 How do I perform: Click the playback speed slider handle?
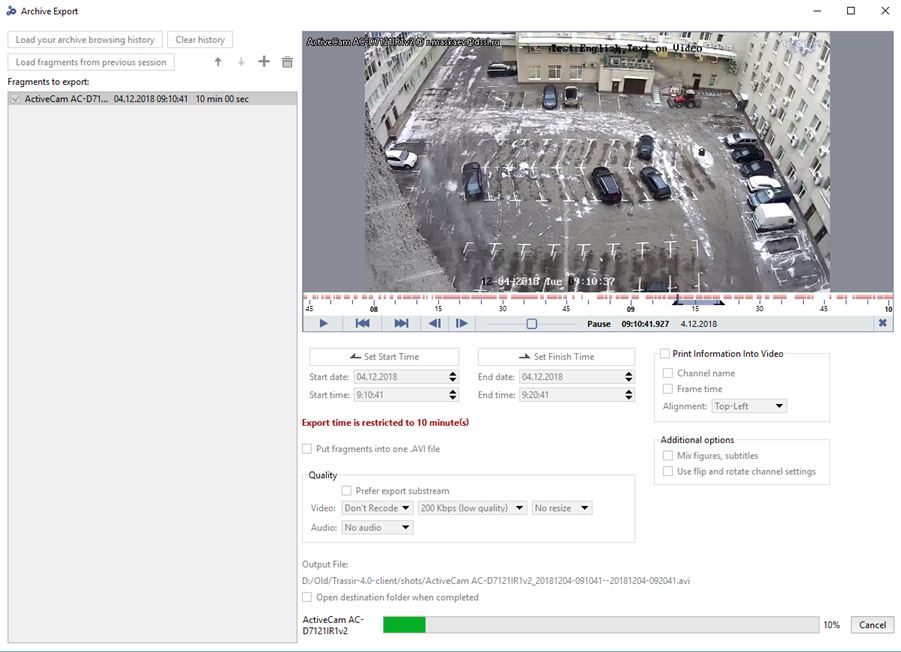(532, 324)
